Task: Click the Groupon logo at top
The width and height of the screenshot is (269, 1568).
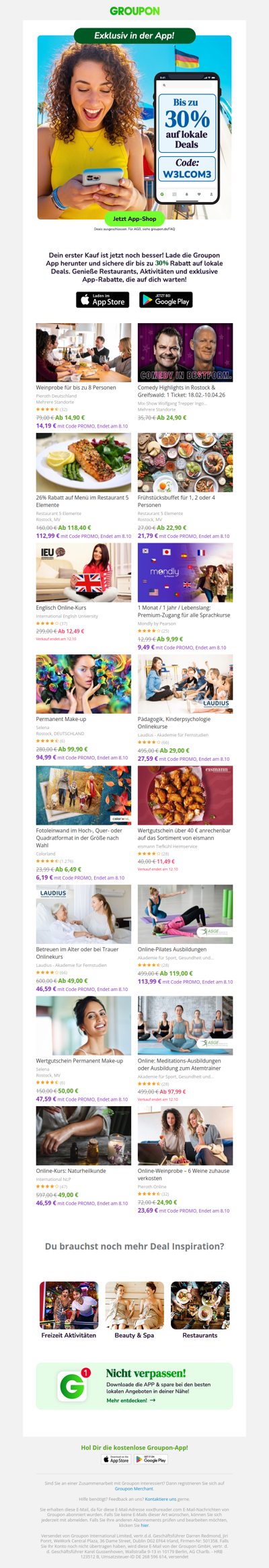Action: coord(134,11)
